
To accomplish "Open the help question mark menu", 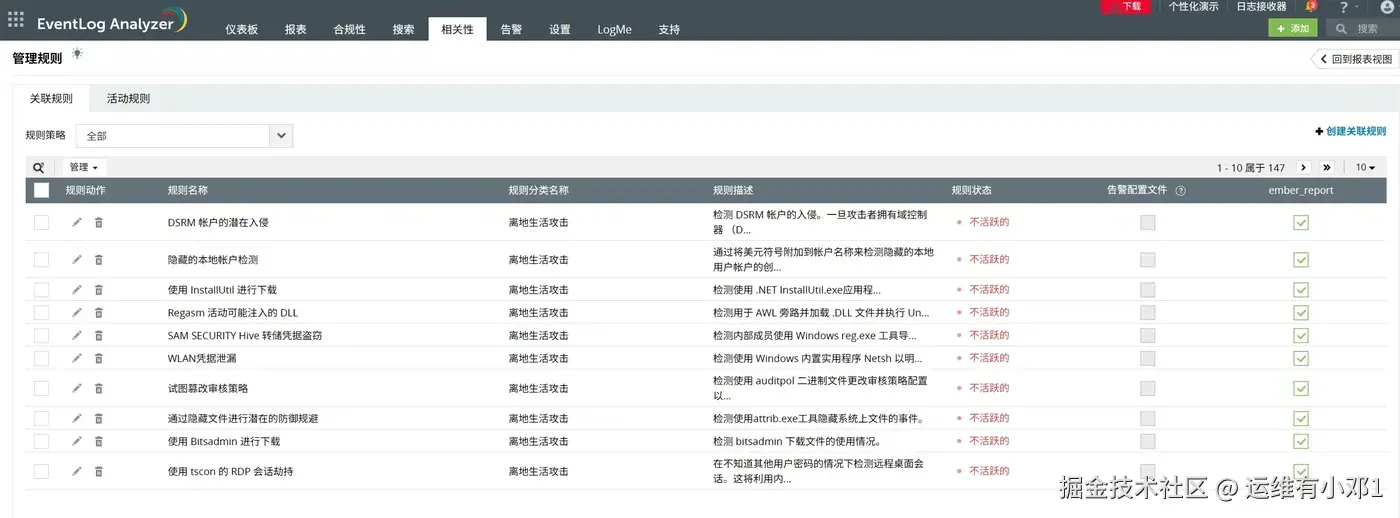I will 1343,7.
